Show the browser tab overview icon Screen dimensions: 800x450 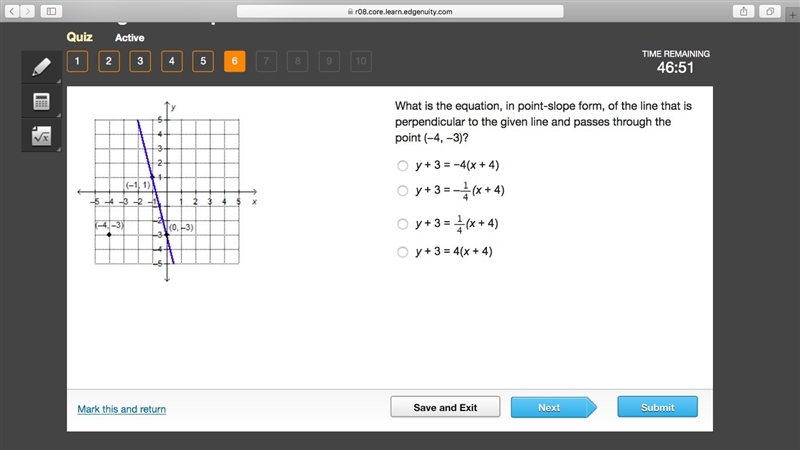click(x=770, y=11)
